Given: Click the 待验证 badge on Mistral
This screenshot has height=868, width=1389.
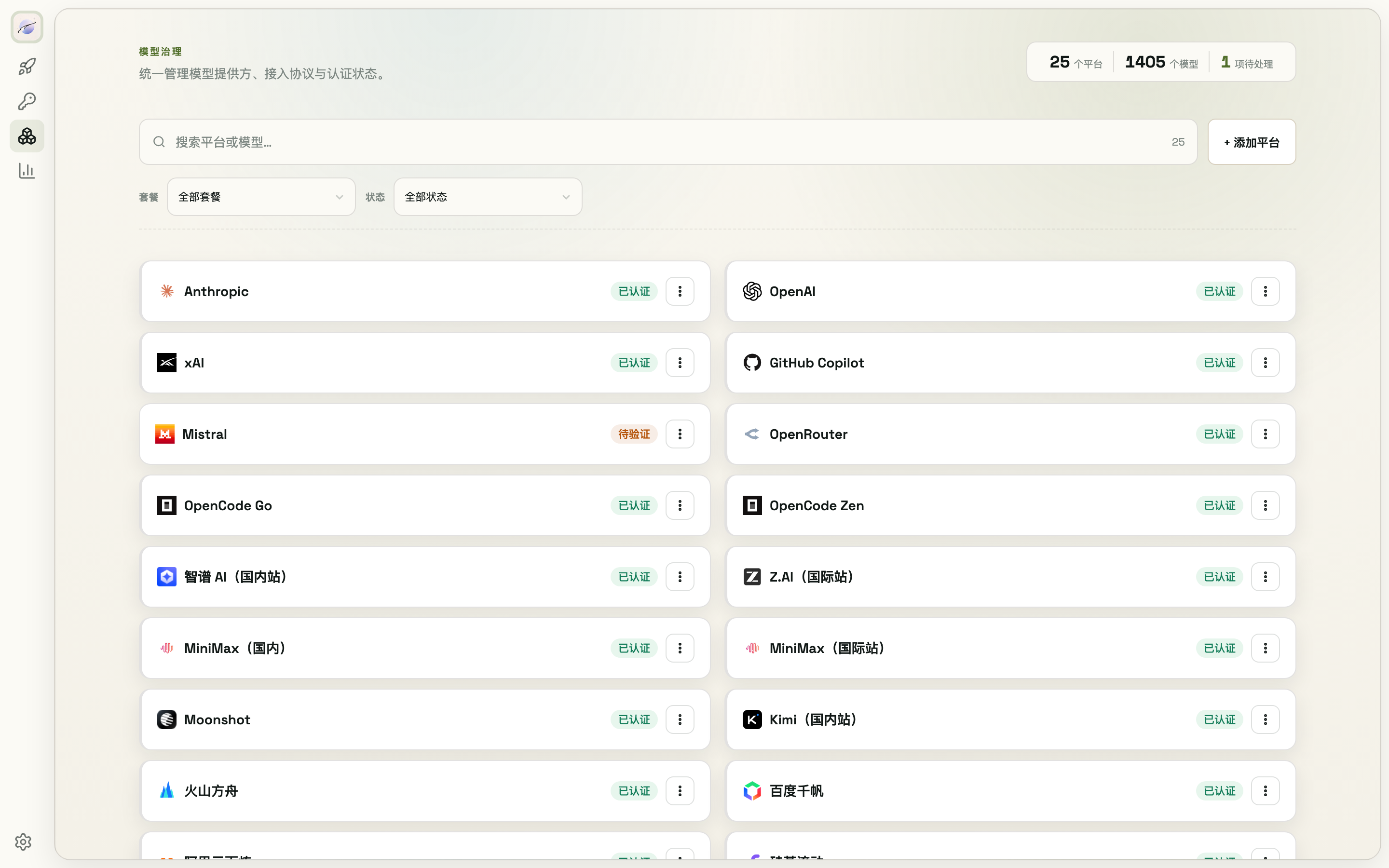Looking at the screenshot, I should pyautogui.click(x=634, y=434).
